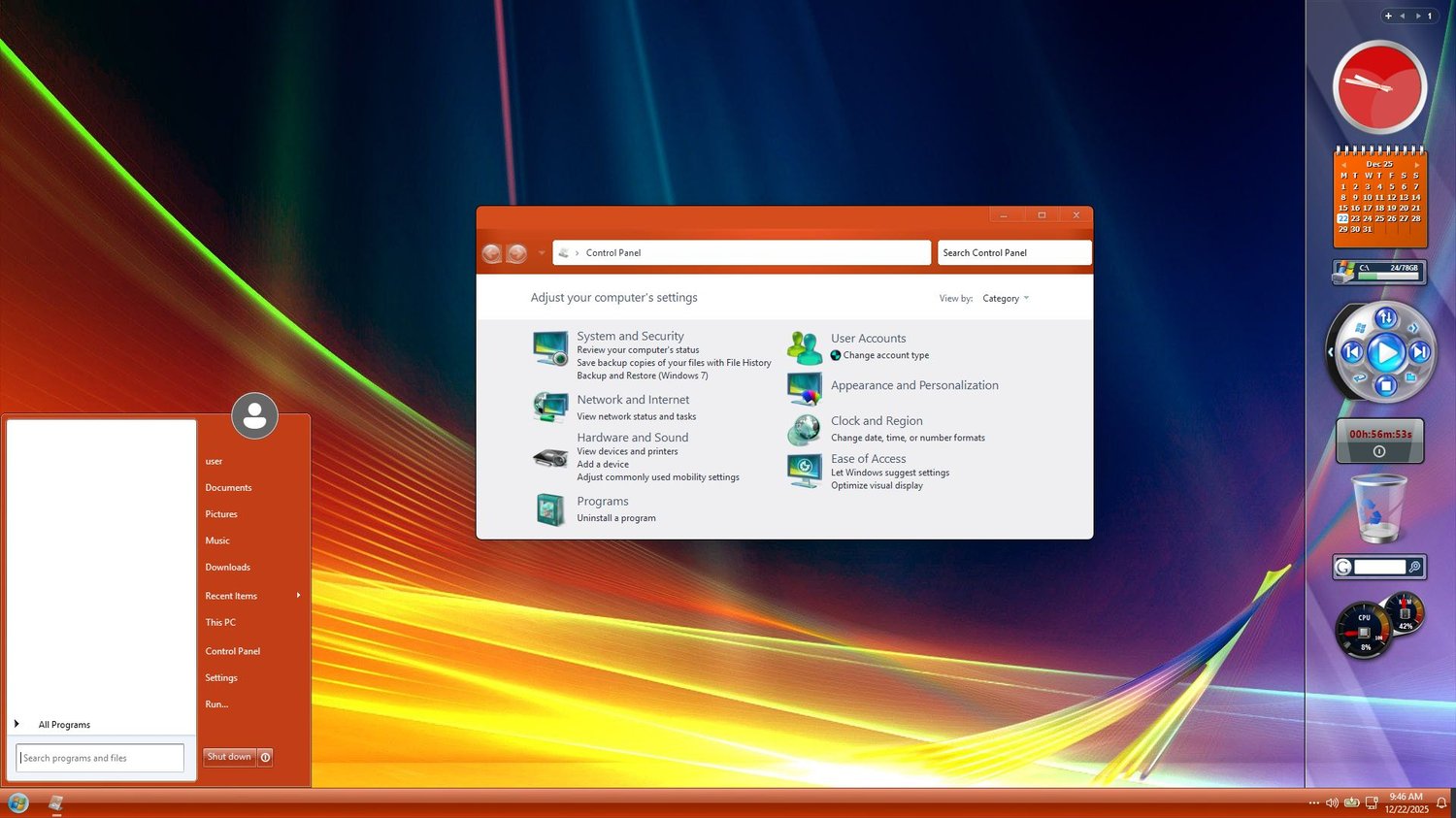Image resolution: width=1456 pixels, height=818 pixels.
Task: Click the red analog clock gadget
Action: (1379, 87)
